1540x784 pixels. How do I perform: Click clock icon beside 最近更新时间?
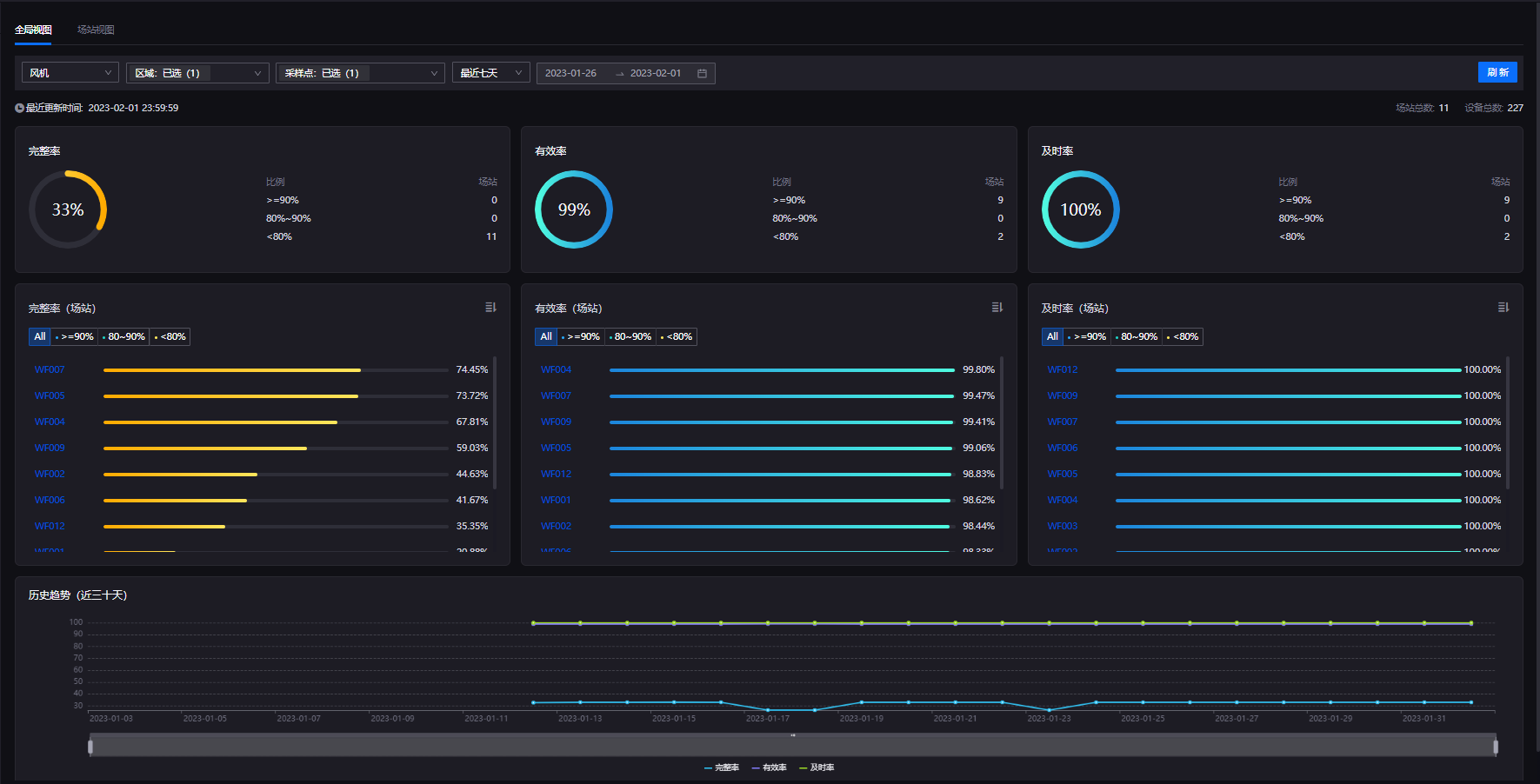click(19, 109)
